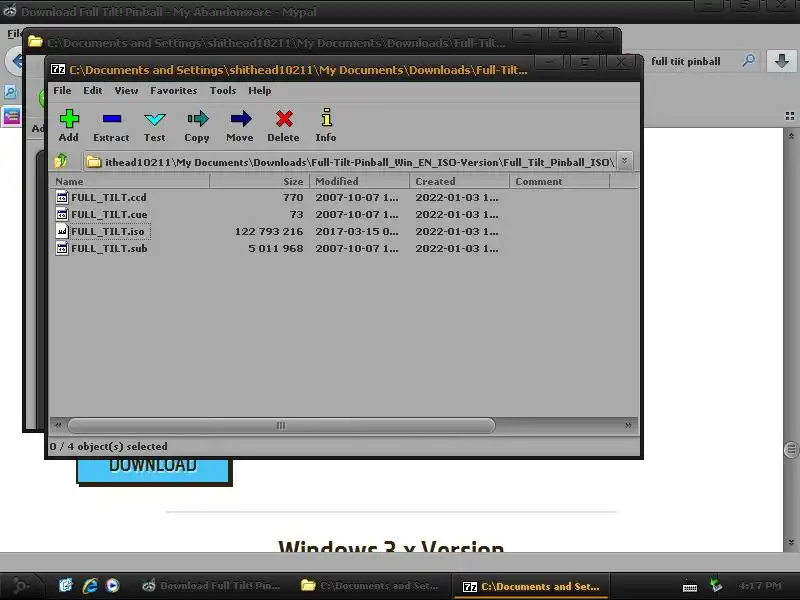Click the Start button on taskbar
This screenshot has height=600, width=800.
(19, 586)
